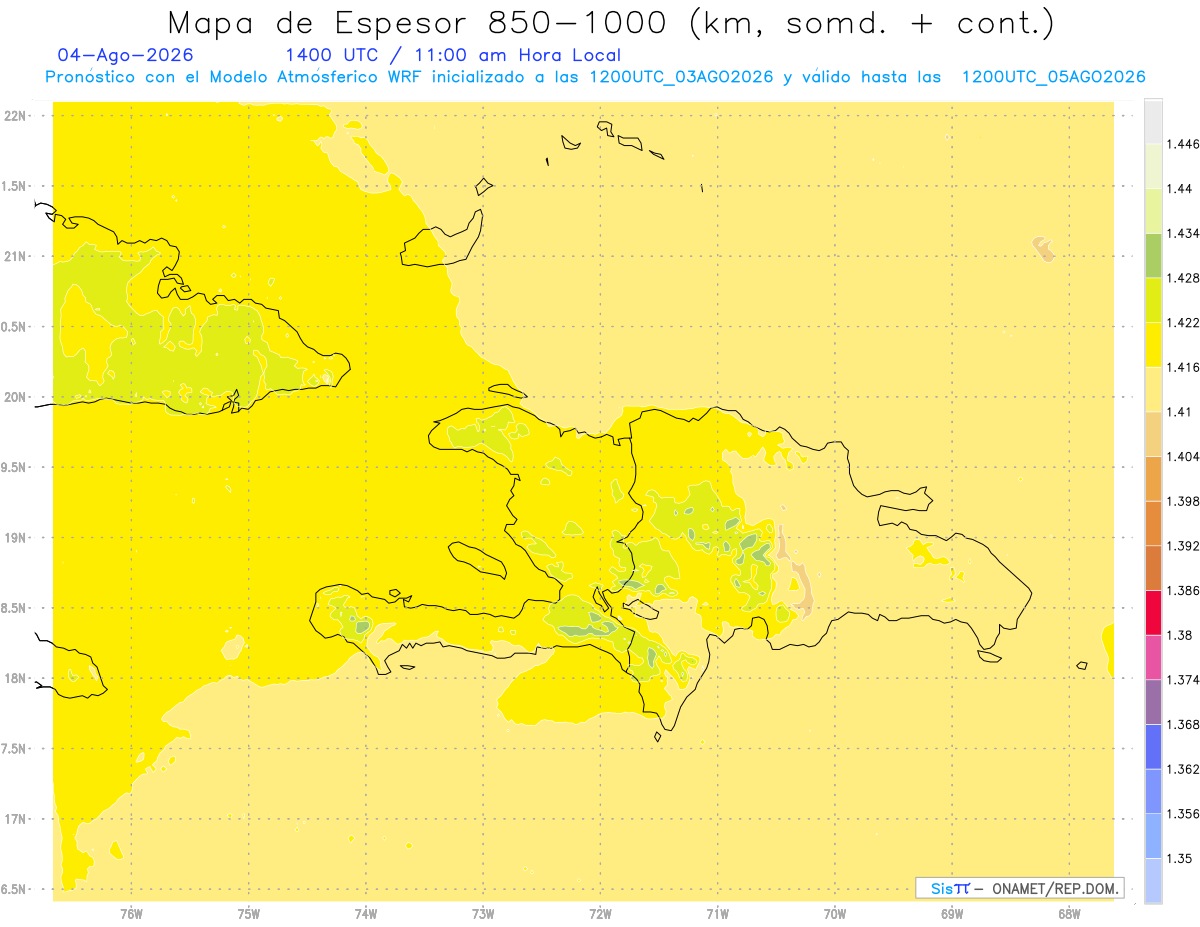Click the legend value '1.446'
Screen dimensions: 1200x927
1185,144
